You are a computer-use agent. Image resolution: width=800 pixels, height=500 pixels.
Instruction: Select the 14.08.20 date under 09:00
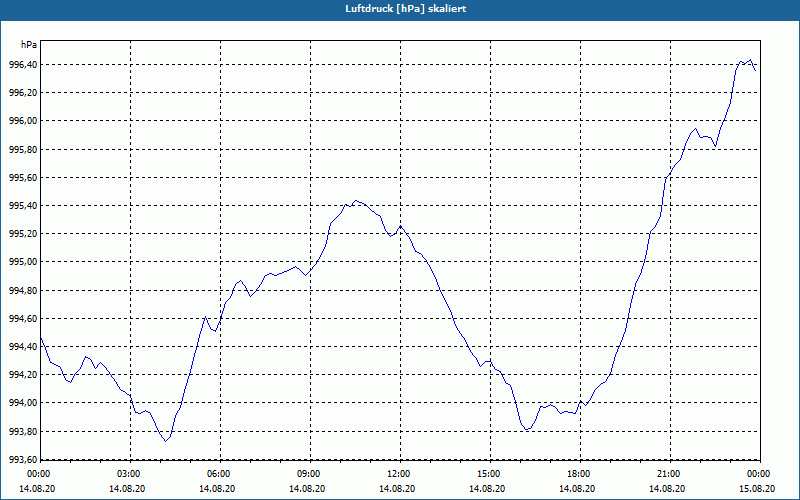point(307,488)
